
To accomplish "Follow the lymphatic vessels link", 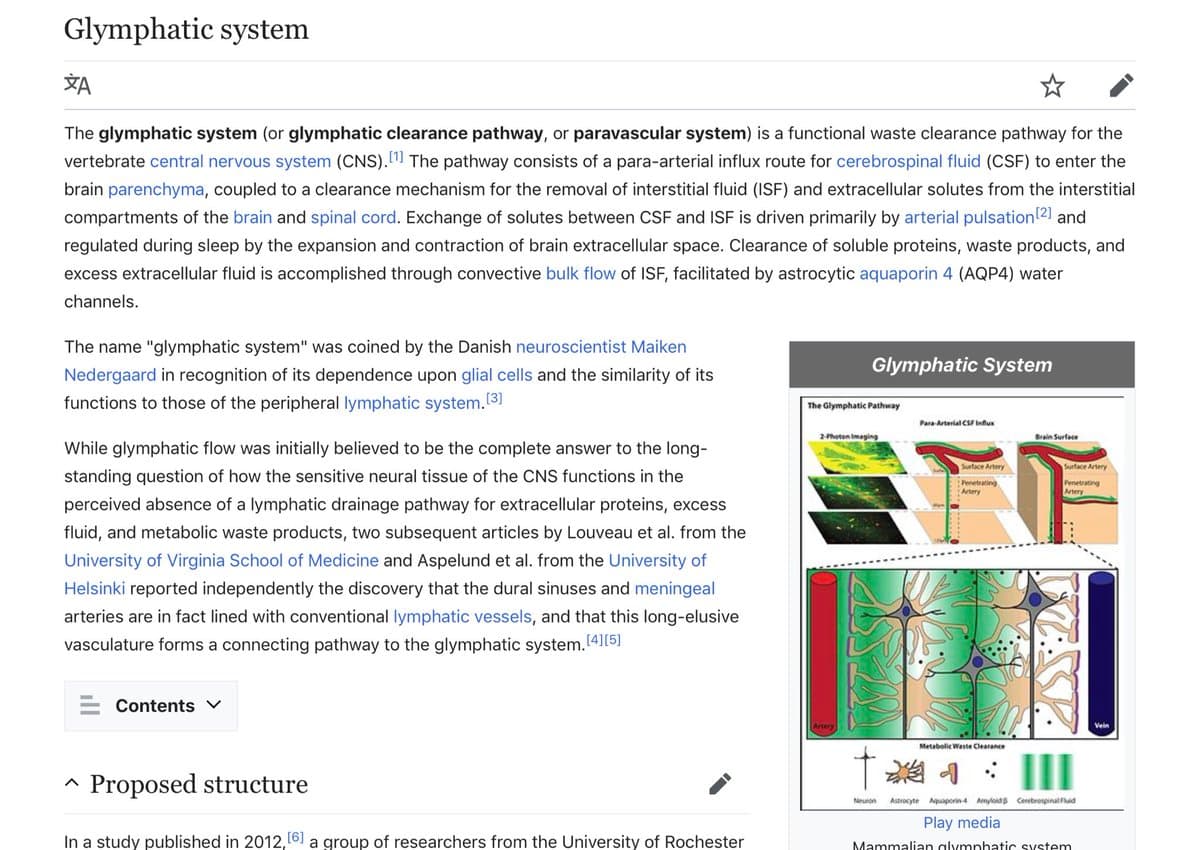I will (x=461, y=616).
